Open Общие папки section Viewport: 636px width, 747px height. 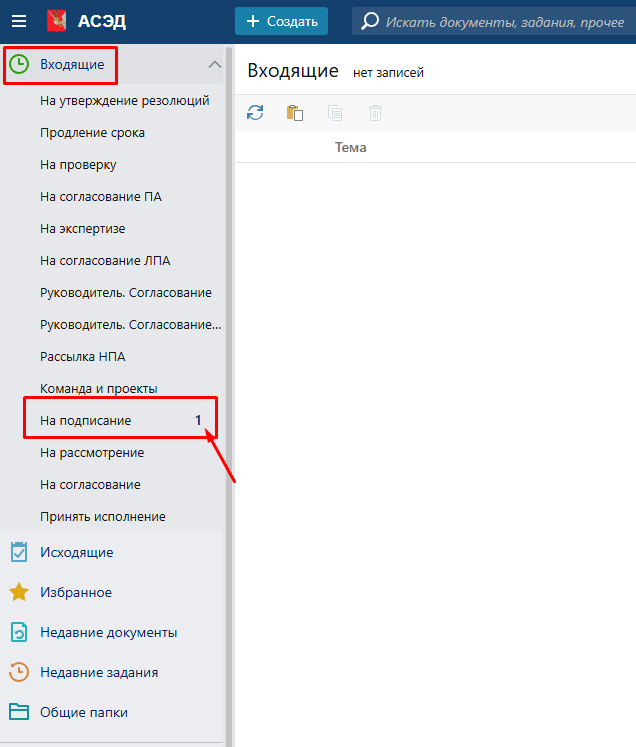coord(83,712)
